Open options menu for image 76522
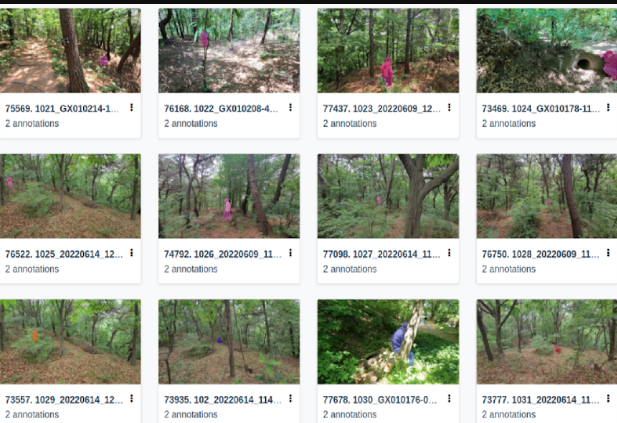The width and height of the screenshot is (617, 423). [132, 253]
